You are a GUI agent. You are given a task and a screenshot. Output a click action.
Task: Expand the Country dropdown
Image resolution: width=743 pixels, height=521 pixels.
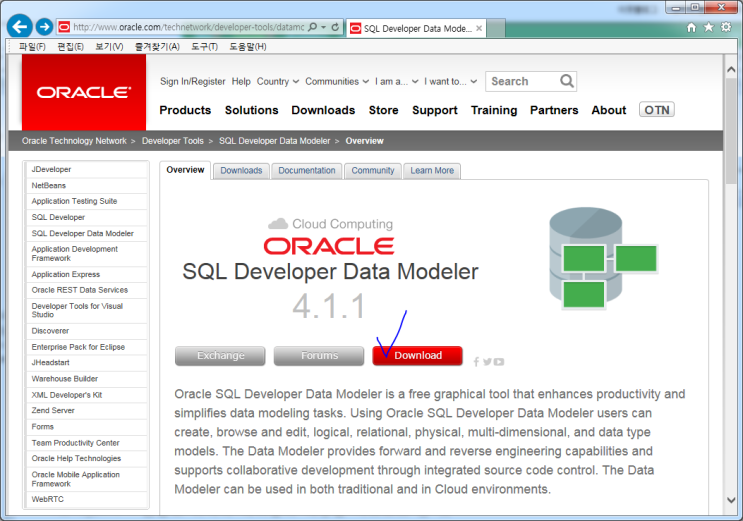278,82
